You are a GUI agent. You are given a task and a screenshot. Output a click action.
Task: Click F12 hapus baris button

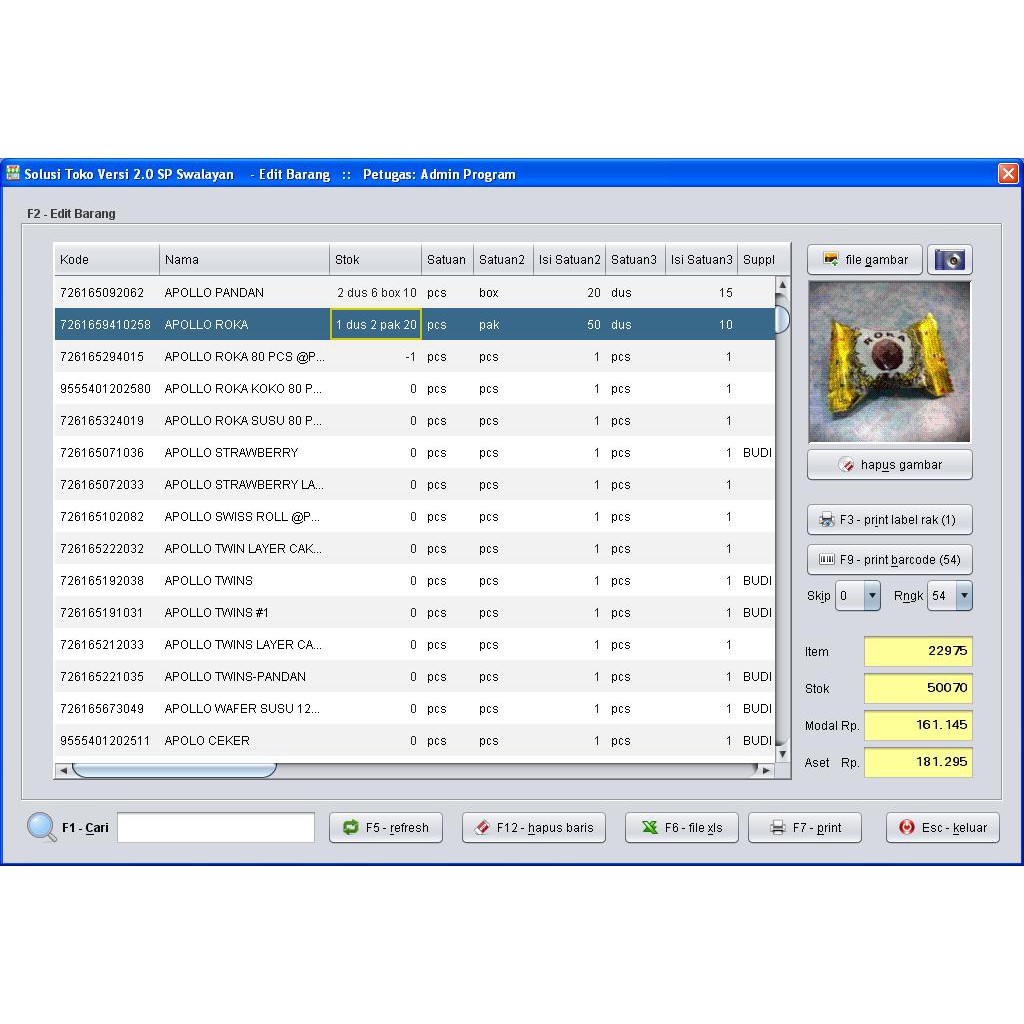[534, 828]
